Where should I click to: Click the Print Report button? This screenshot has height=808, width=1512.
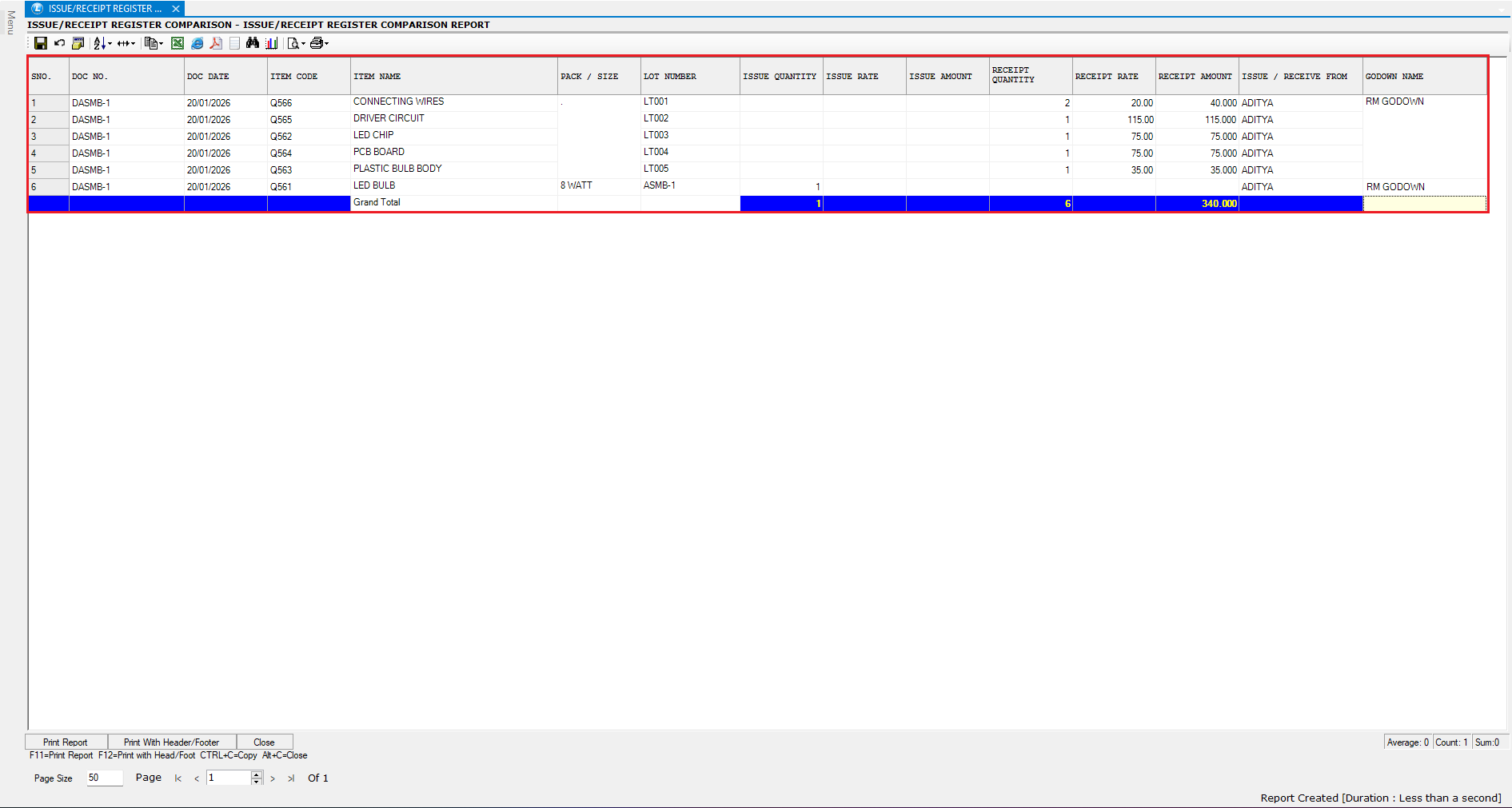pyautogui.click(x=66, y=742)
